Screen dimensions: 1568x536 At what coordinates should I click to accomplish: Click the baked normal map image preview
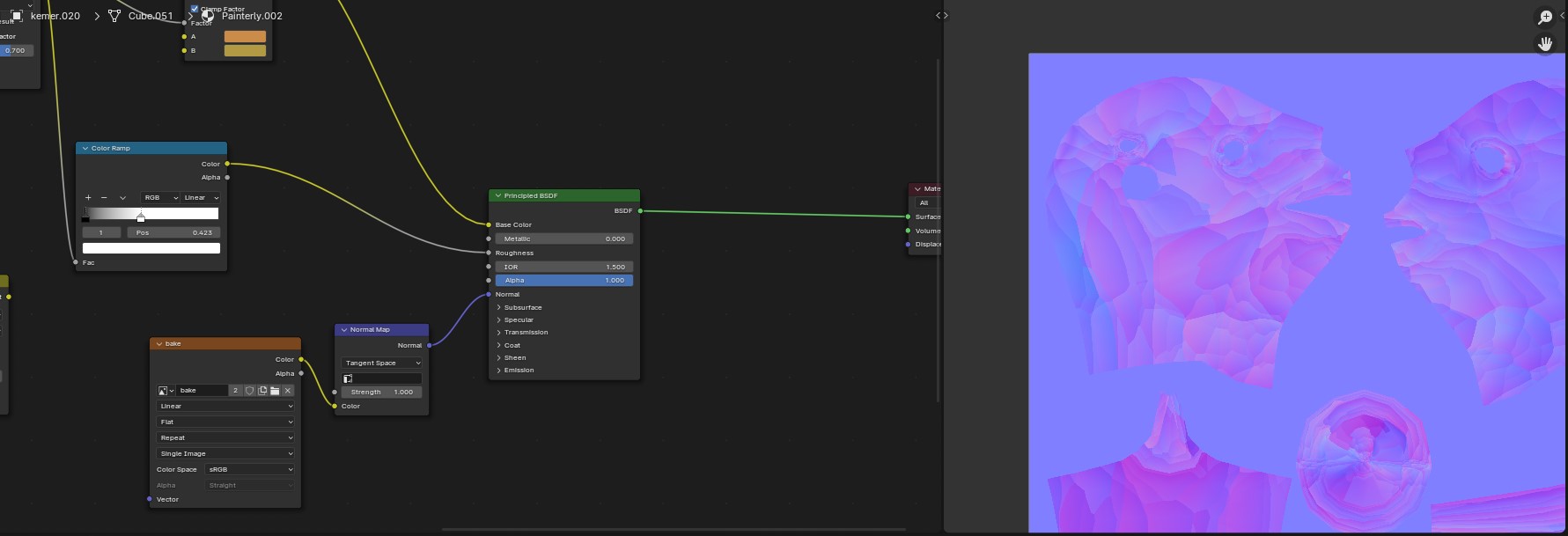coord(1298,292)
